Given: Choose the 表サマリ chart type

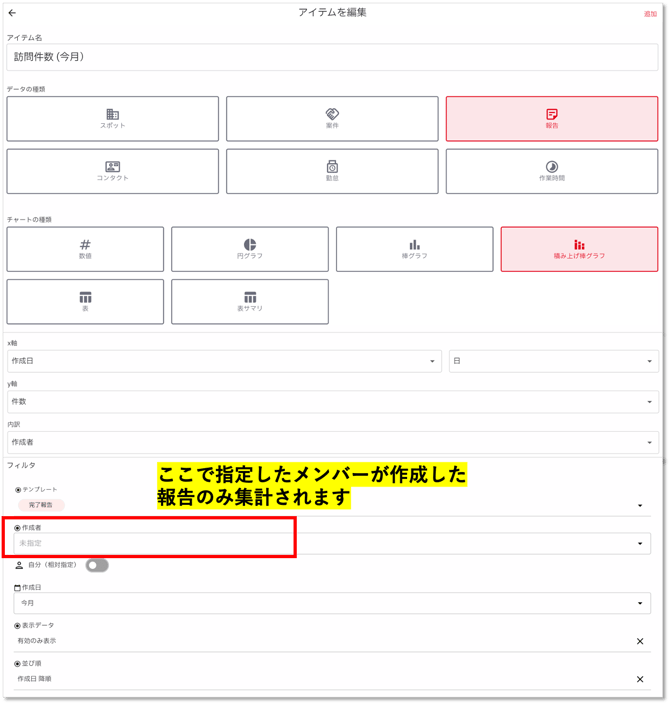Looking at the screenshot, I should click(249, 301).
